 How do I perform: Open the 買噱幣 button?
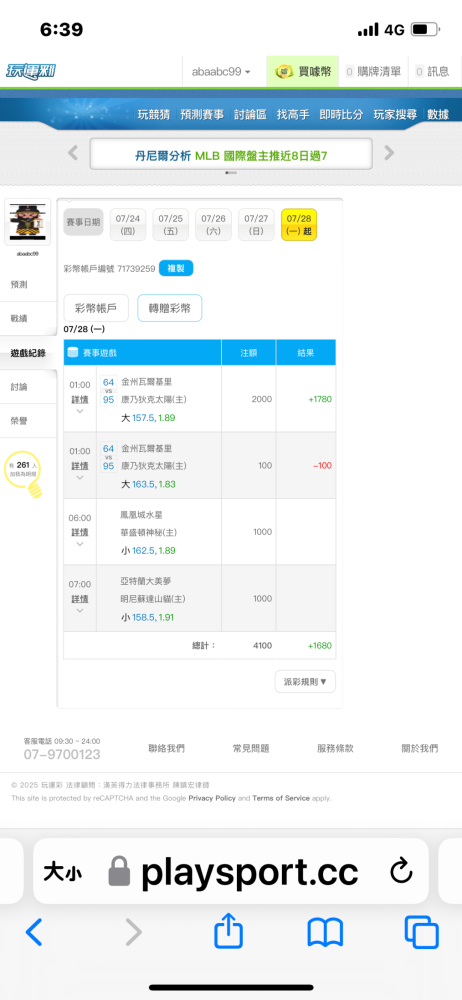click(303, 71)
